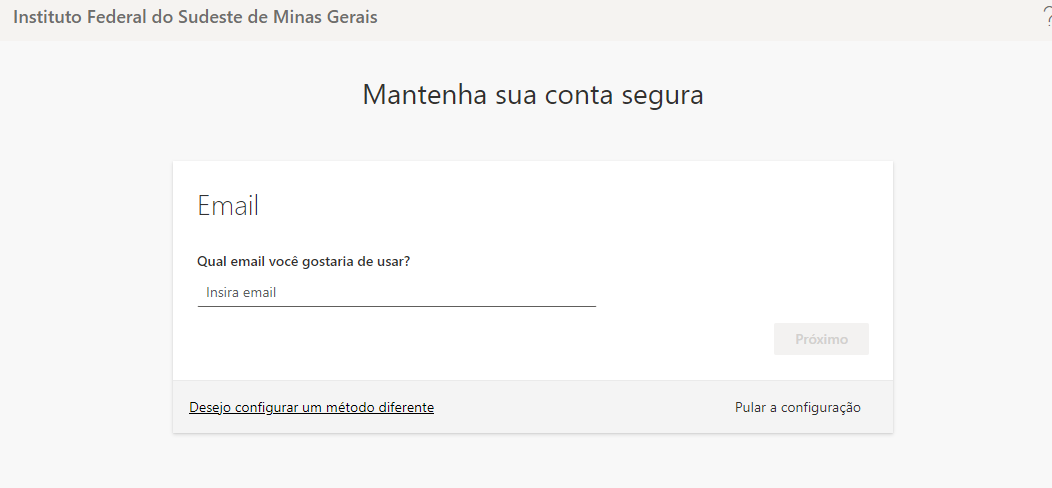Click the Pular a configuração footer link

[x=797, y=407]
